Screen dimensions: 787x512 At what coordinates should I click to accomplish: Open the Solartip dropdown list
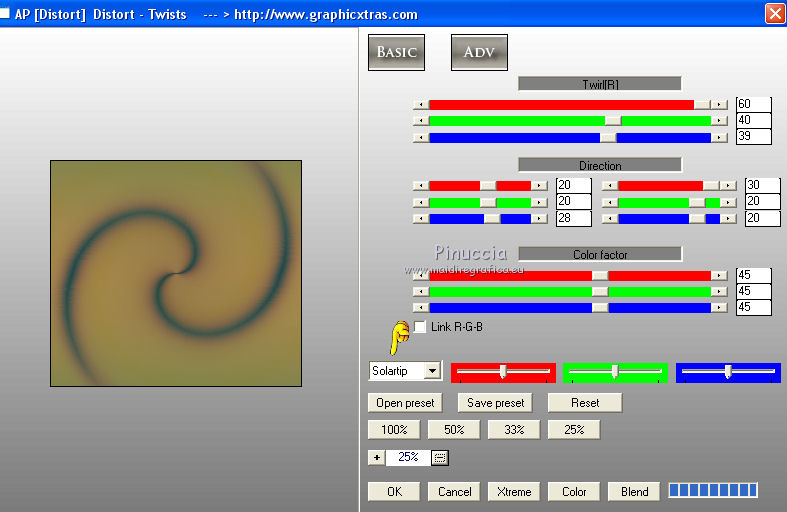coord(432,371)
